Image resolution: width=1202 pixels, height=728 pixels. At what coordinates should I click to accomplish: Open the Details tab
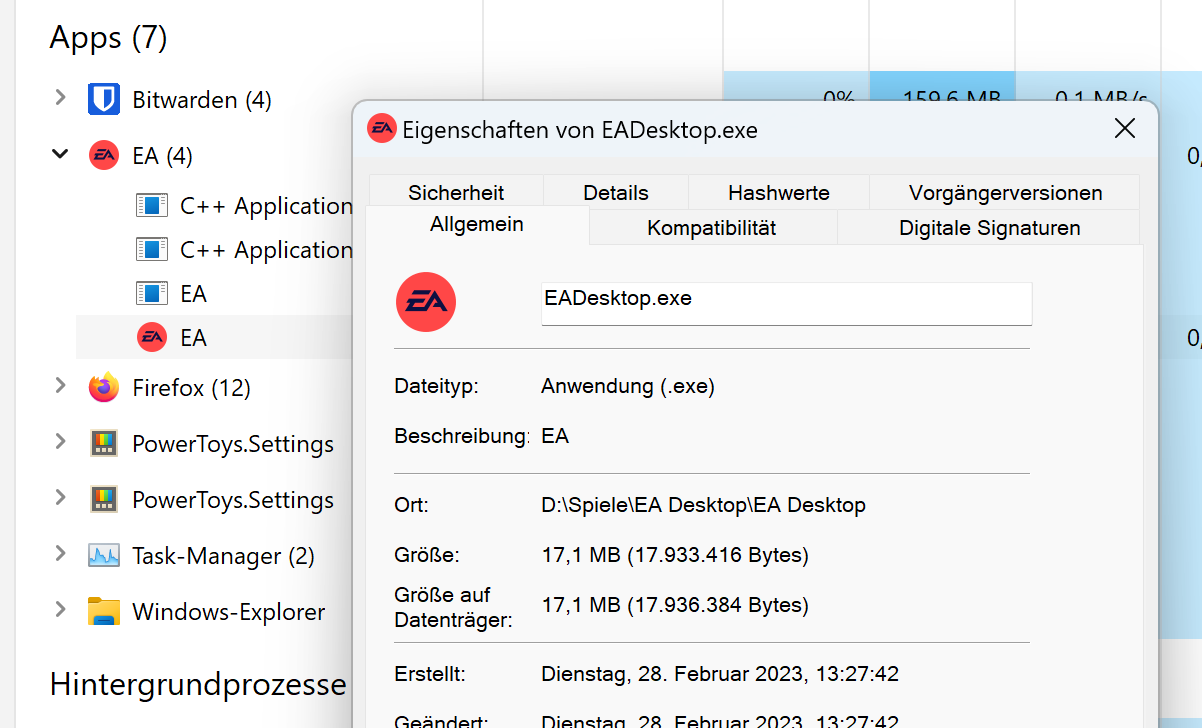point(616,192)
